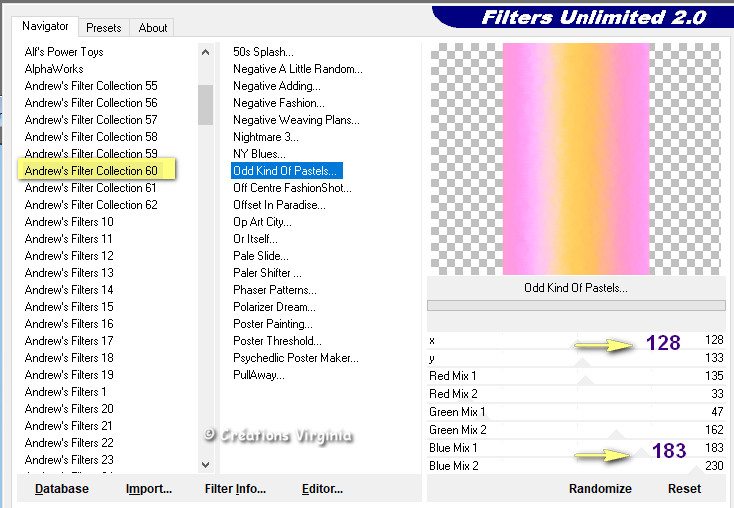Select AlphaWorks category
Screen dimensions: 734x508
[x=54, y=69]
